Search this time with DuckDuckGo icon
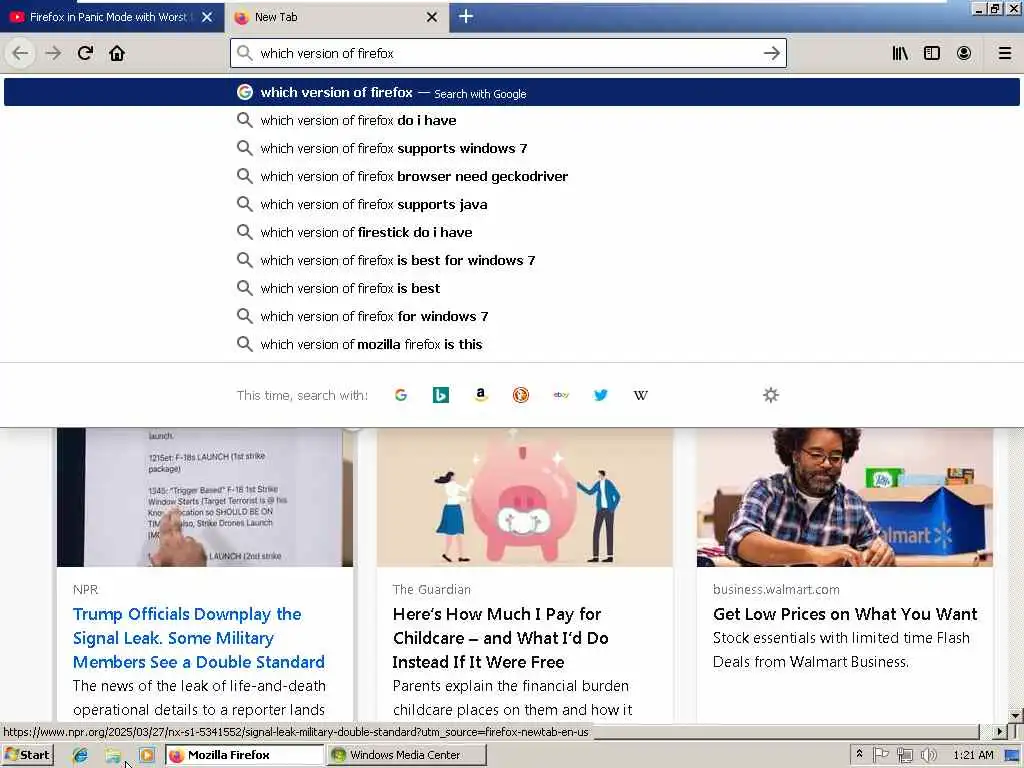The width and height of the screenshot is (1024, 768). [x=520, y=395]
